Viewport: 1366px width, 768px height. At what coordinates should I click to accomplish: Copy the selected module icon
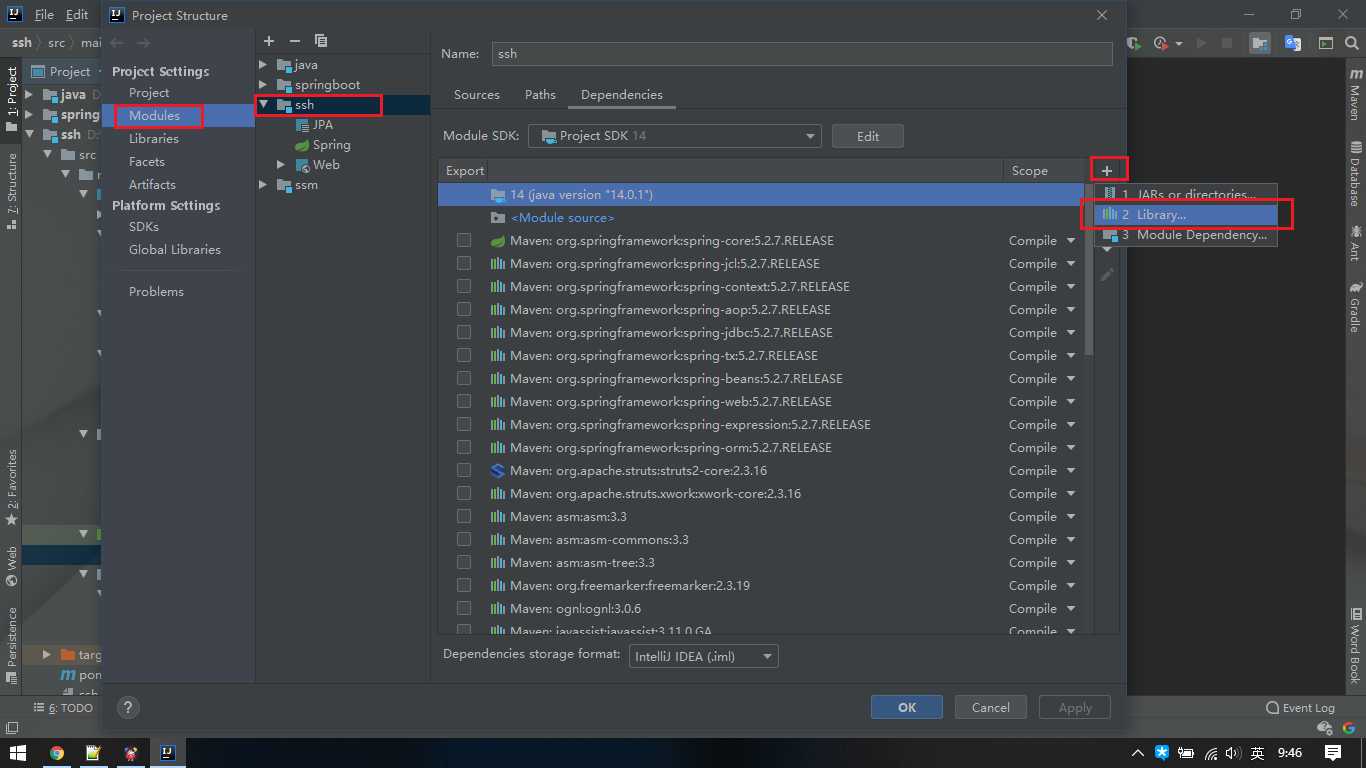(x=321, y=41)
